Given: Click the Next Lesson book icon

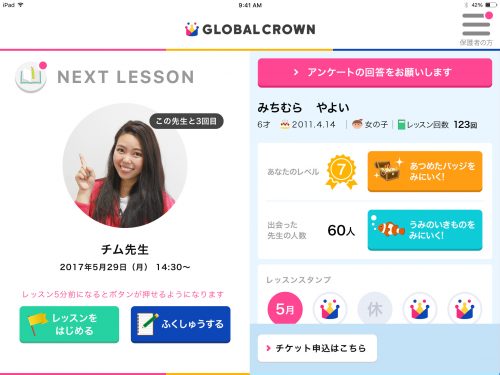Looking at the screenshot, I should pyautogui.click(x=31, y=77).
